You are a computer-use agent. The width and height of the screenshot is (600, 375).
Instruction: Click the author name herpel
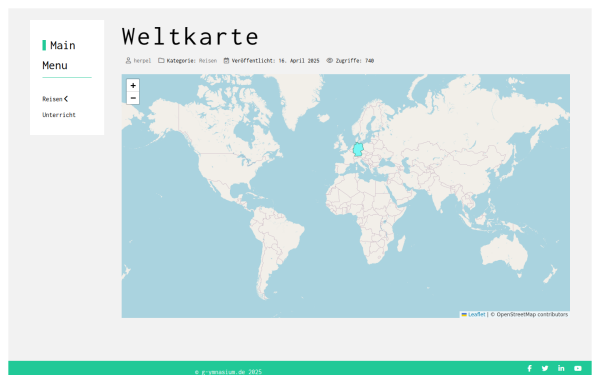(x=142, y=60)
